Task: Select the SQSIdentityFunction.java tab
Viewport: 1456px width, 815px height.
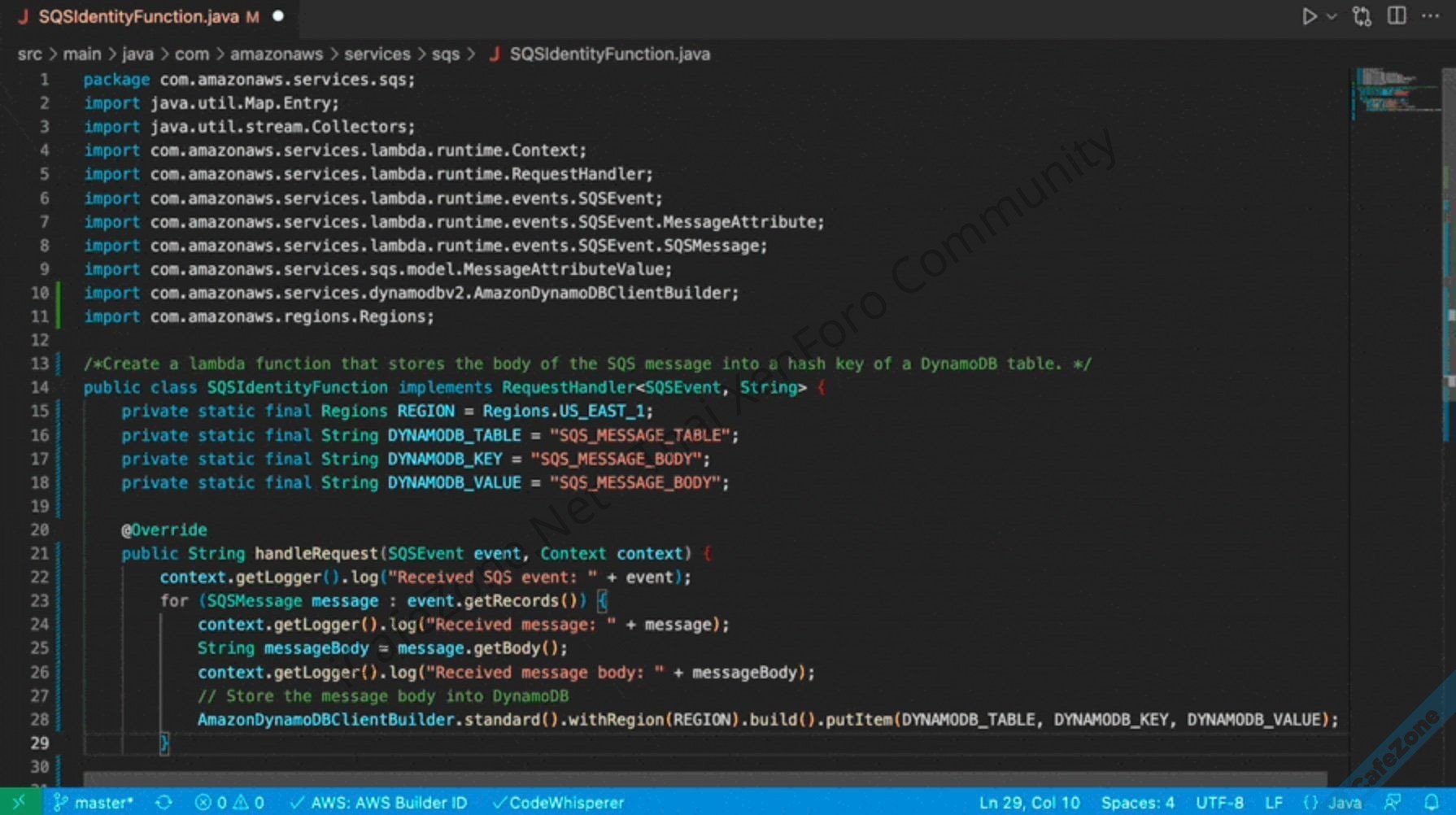Action: tap(138, 16)
